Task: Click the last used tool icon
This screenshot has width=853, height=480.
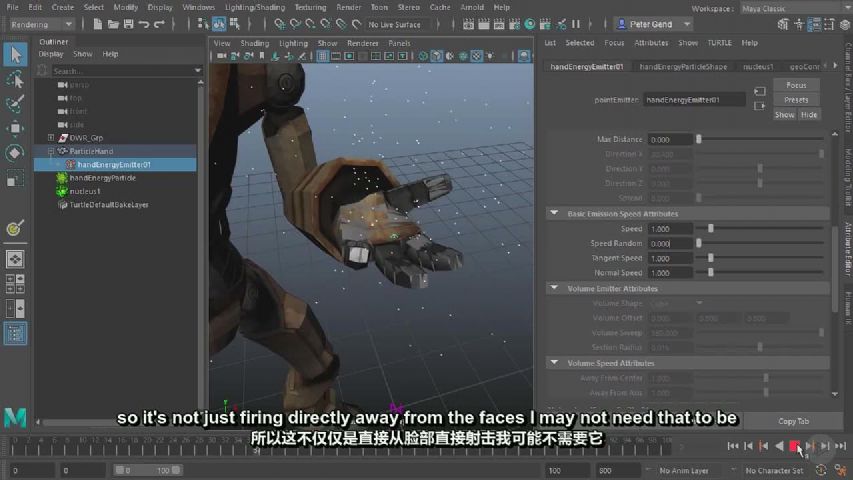Action: point(15,228)
